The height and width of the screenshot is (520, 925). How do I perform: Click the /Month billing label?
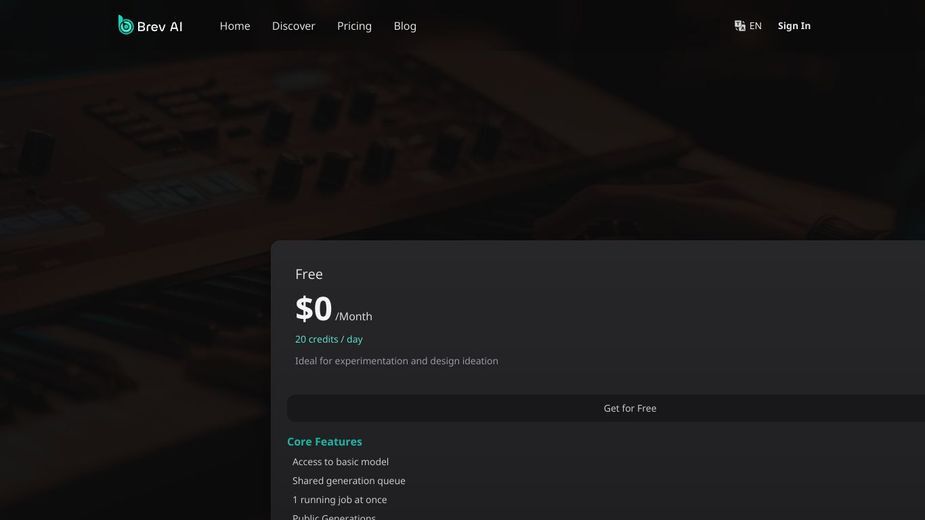click(x=353, y=316)
